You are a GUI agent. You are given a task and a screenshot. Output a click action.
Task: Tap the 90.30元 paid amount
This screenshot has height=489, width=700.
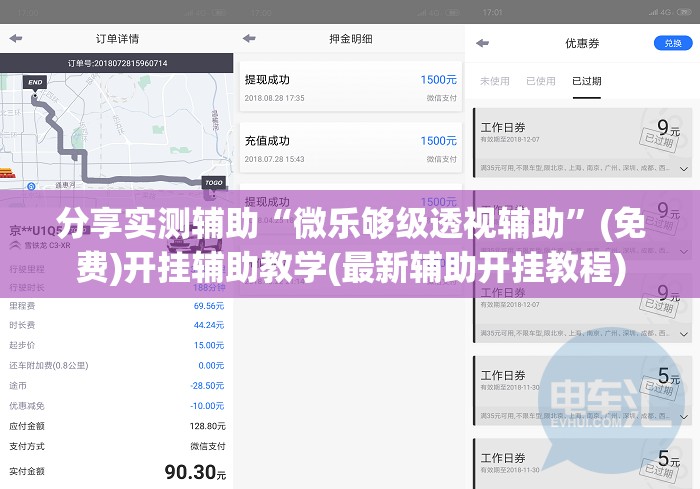click(x=195, y=472)
